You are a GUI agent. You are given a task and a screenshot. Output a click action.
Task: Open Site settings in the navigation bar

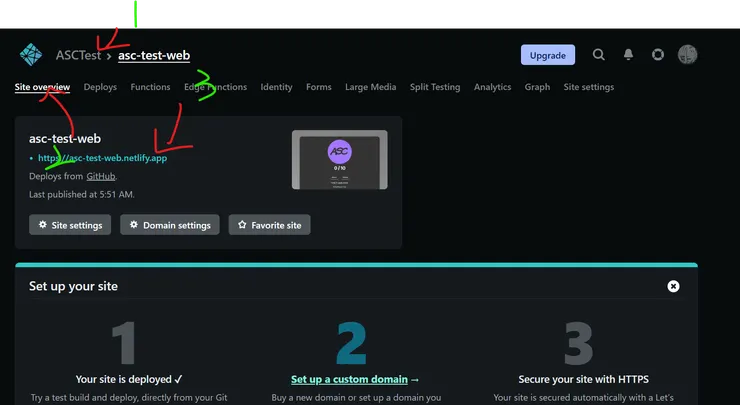(589, 87)
